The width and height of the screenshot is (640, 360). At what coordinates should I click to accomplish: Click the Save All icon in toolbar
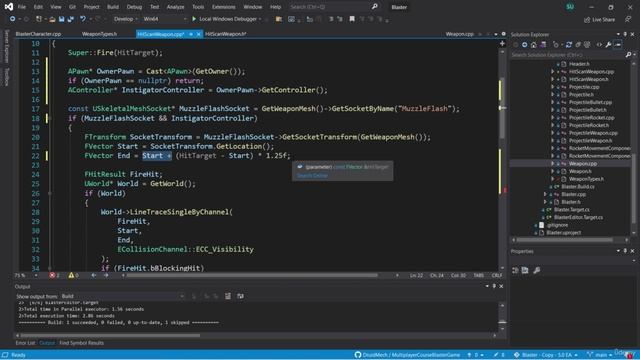(x=71, y=19)
